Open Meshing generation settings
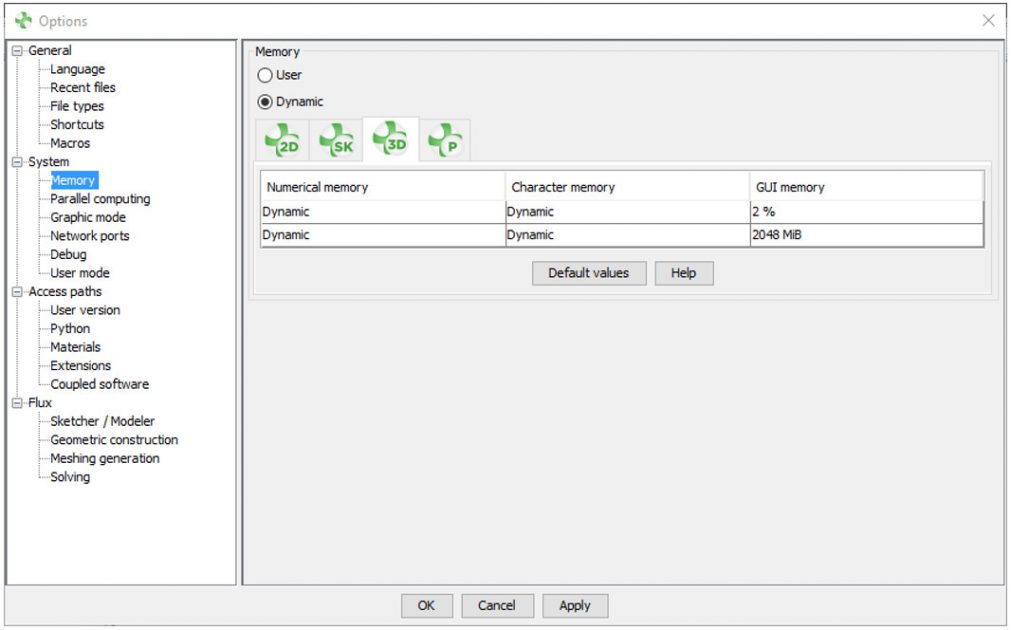This screenshot has height=630, width=1011. tap(105, 458)
